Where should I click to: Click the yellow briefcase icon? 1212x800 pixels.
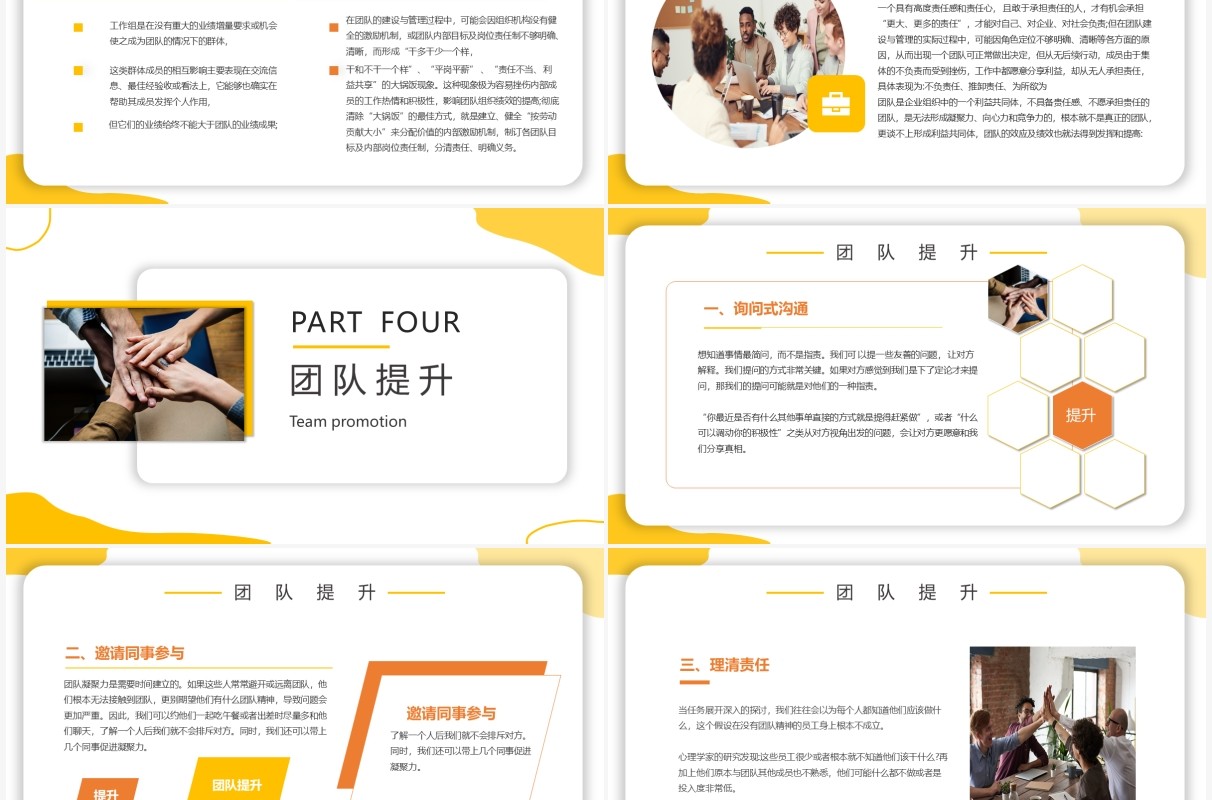pos(836,103)
